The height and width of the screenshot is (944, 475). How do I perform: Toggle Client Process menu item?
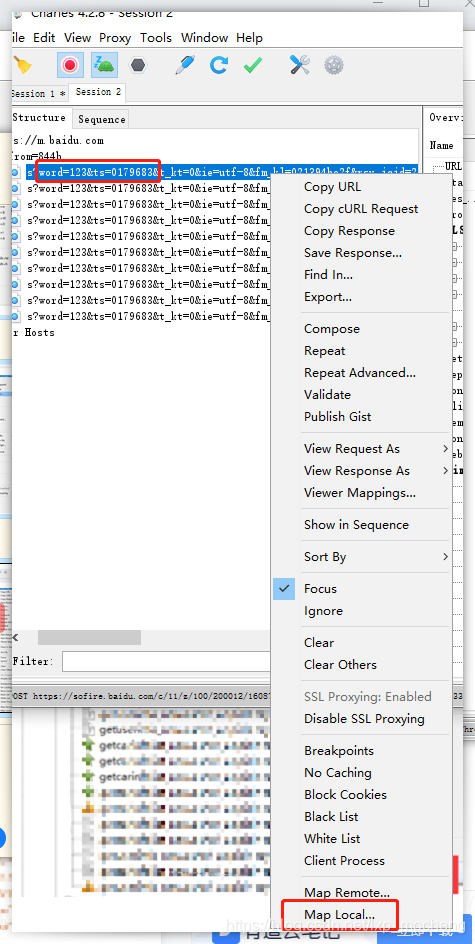click(344, 861)
